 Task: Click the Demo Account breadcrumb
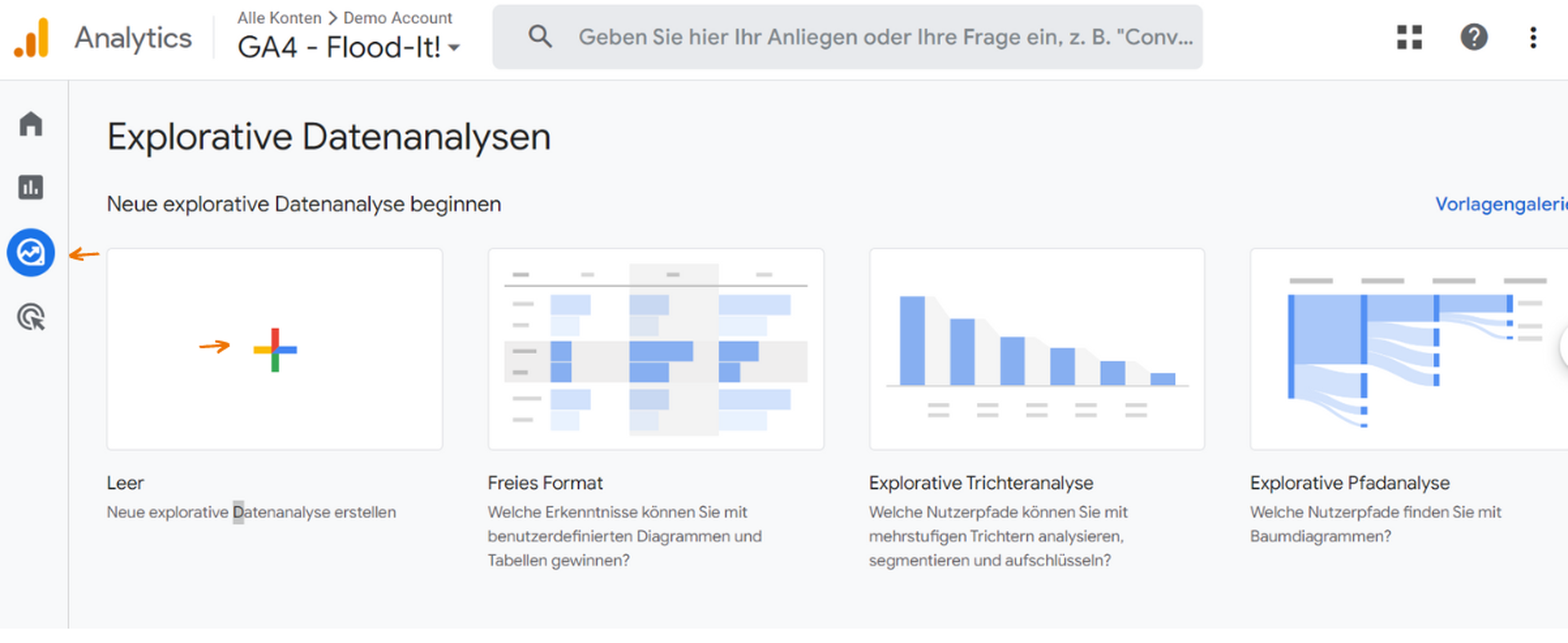(x=397, y=18)
